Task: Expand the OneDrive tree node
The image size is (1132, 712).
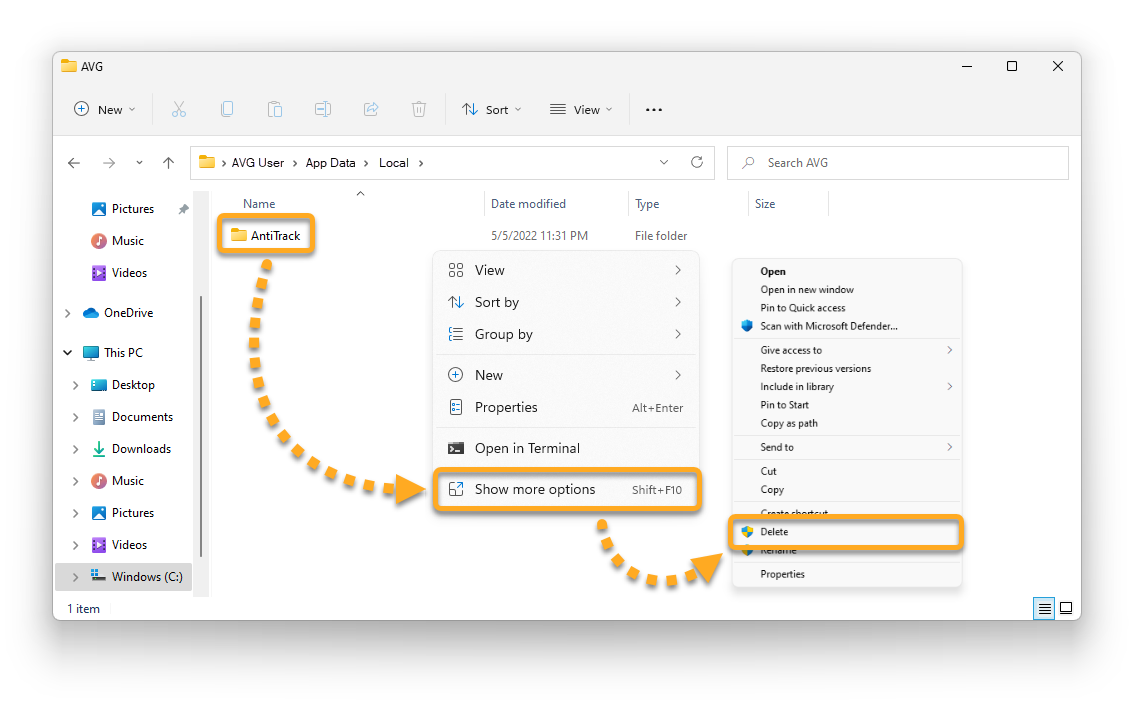Action: 68,313
